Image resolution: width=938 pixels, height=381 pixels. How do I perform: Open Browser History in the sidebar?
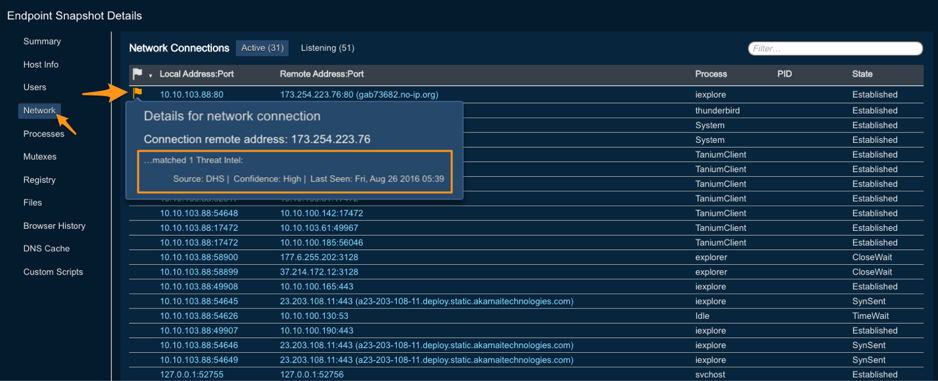tap(54, 226)
